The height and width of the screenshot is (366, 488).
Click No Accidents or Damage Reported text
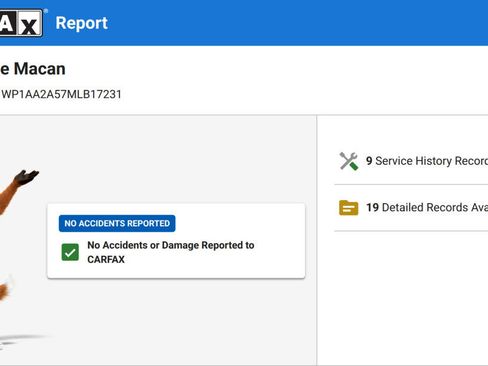(x=171, y=252)
